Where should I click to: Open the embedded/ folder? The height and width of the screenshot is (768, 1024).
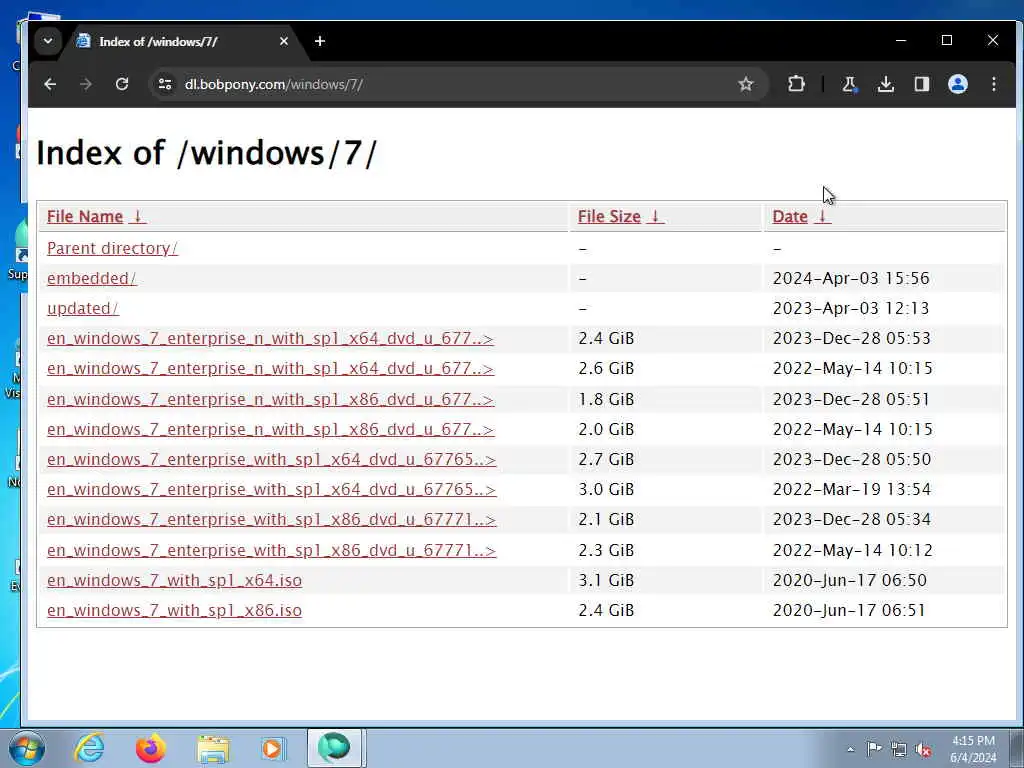coord(91,278)
